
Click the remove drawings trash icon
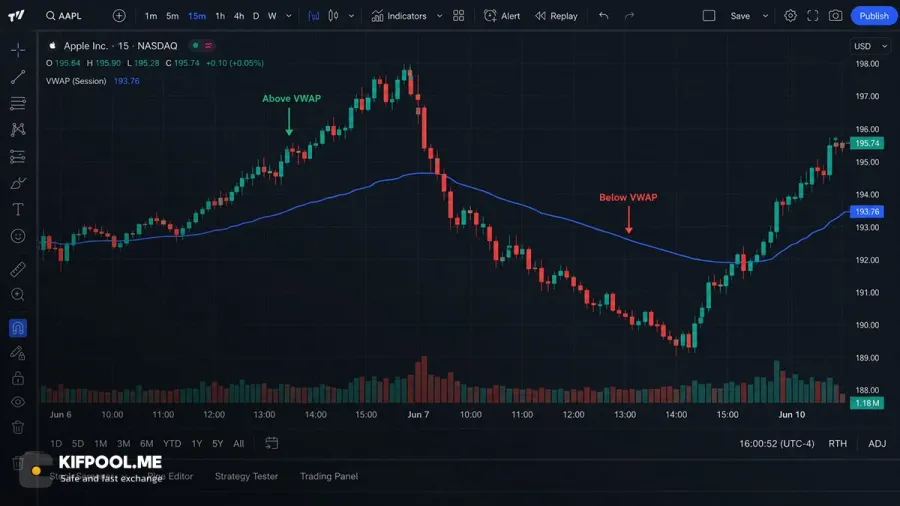[x=18, y=427]
